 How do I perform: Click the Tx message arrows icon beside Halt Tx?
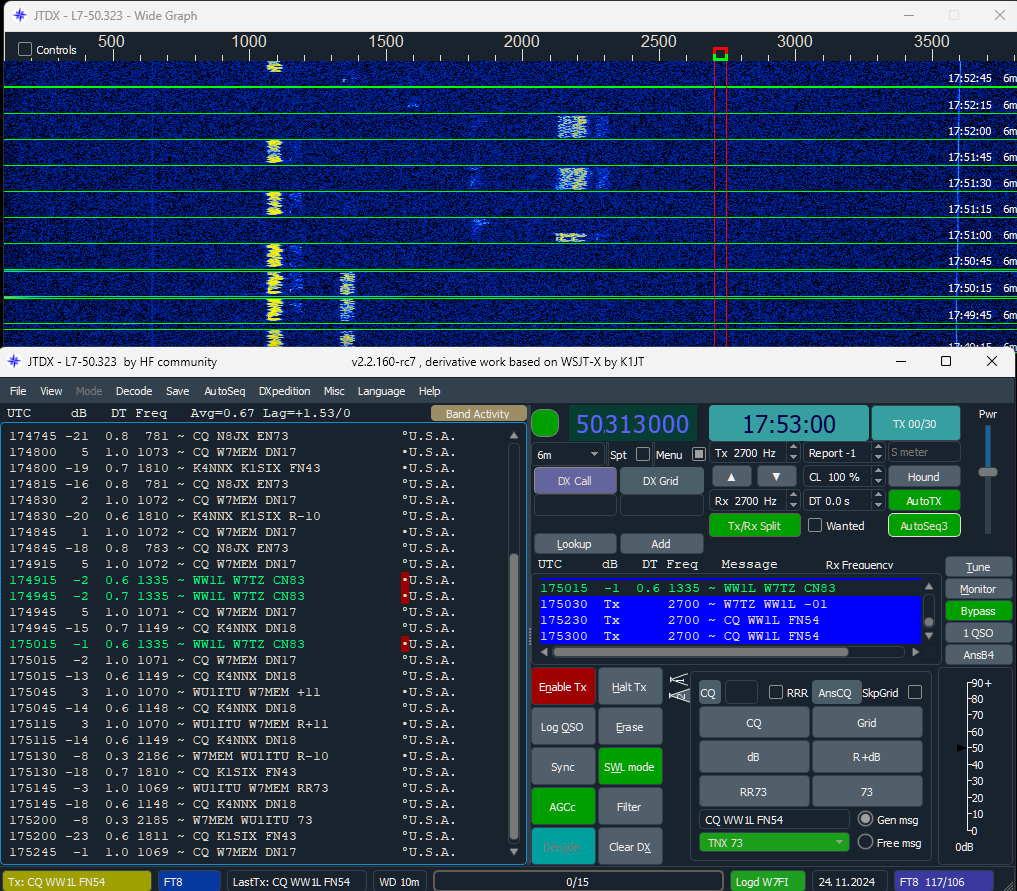click(678, 687)
